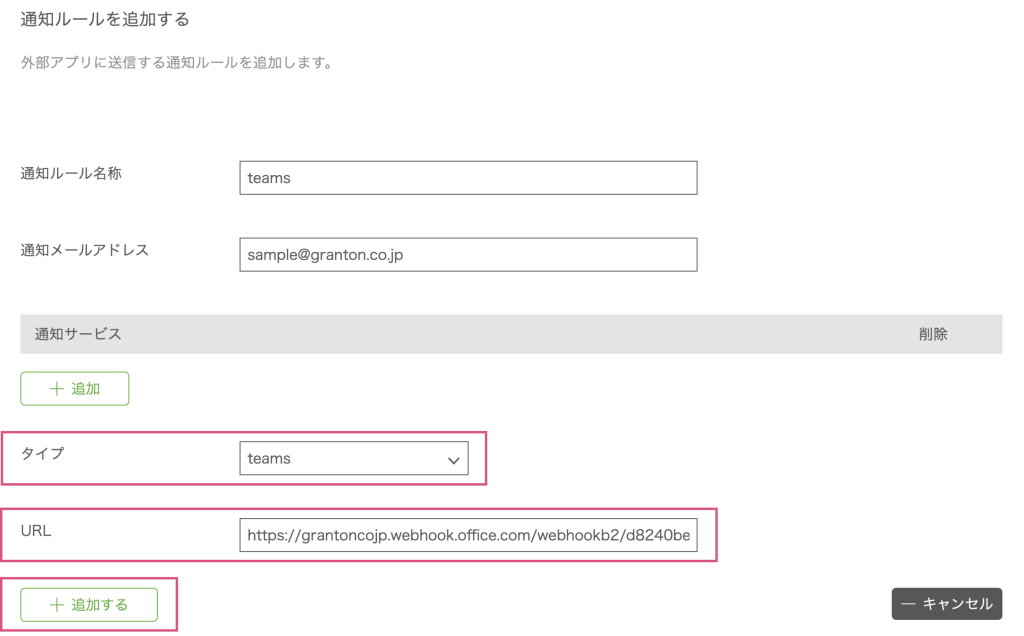Click the plus icon on 追加する button
Viewport: 1024px width, 636px height.
tap(56, 605)
